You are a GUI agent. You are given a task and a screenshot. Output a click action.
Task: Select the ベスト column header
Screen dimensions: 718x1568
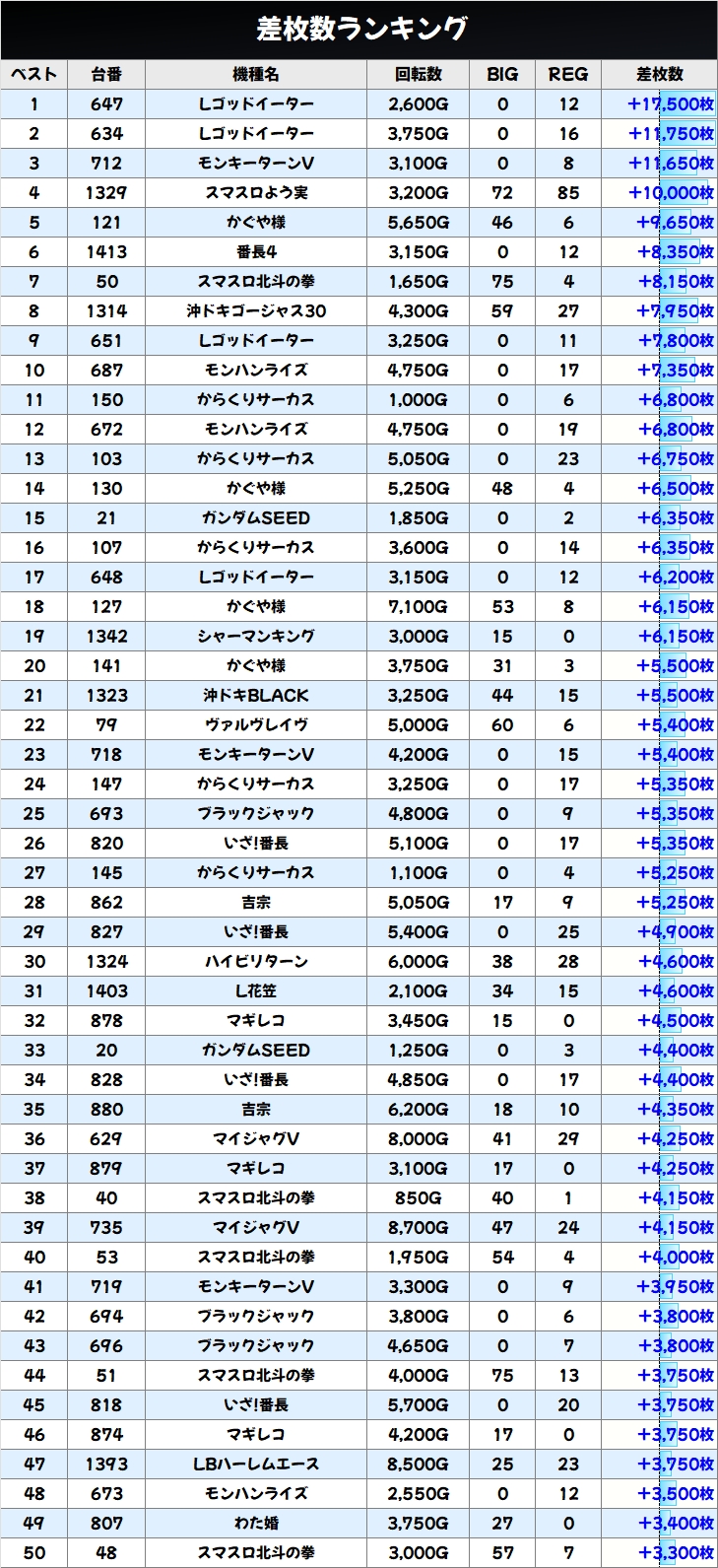pos(34,74)
